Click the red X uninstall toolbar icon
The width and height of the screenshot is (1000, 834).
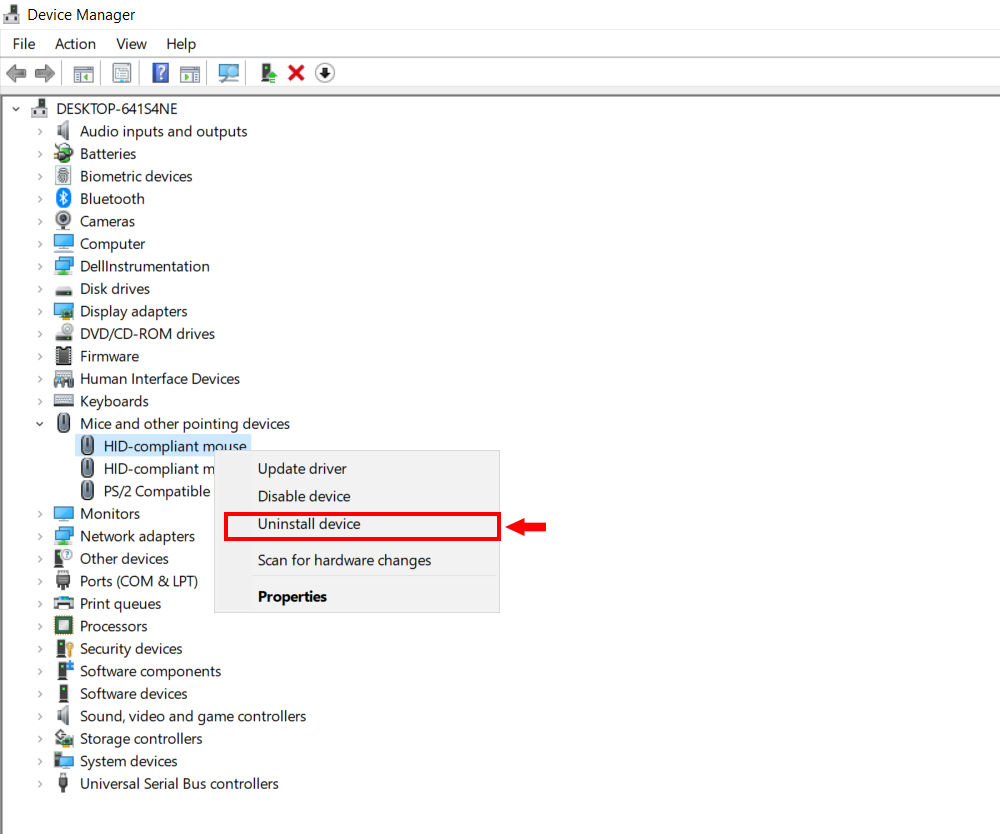pyautogui.click(x=296, y=73)
